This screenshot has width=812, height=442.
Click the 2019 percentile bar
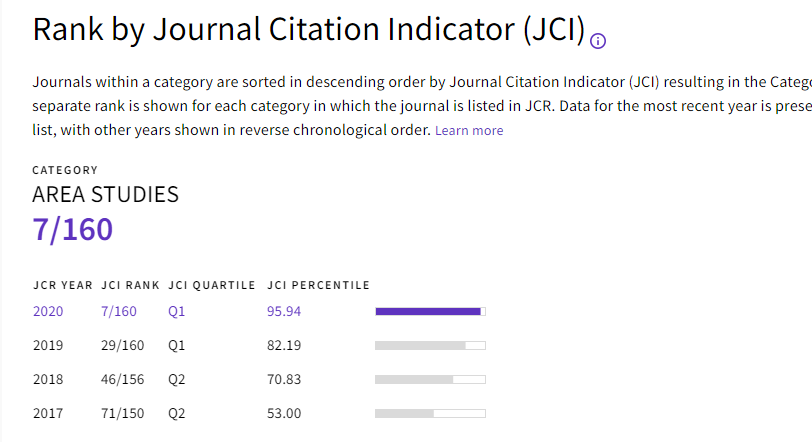coord(430,345)
